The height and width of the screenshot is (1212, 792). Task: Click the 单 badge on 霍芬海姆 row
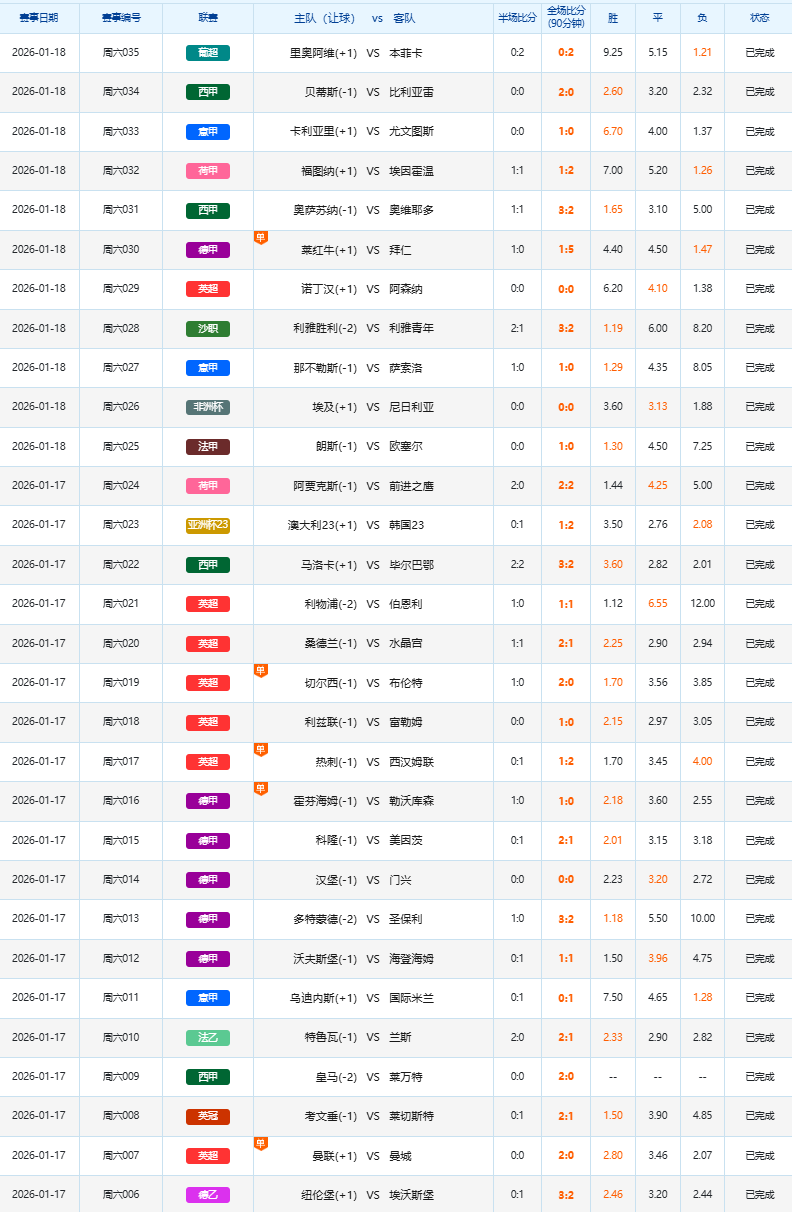click(x=261, y=789)
